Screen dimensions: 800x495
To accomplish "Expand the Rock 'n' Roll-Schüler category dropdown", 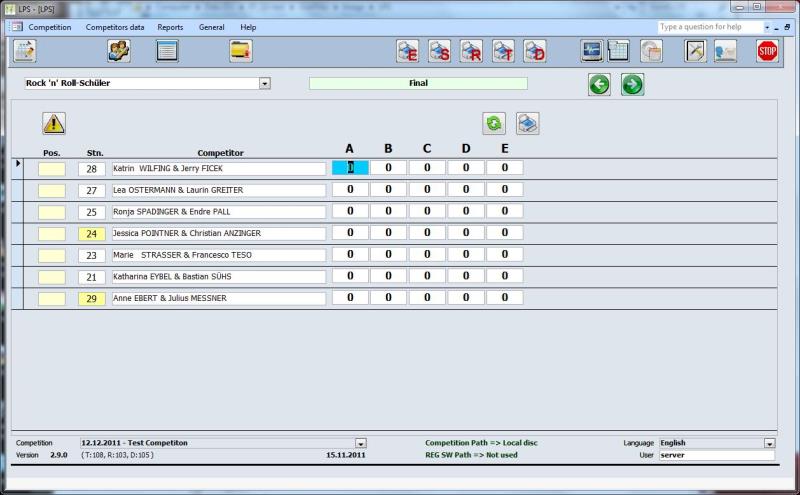I will click(x=265, y=84).
